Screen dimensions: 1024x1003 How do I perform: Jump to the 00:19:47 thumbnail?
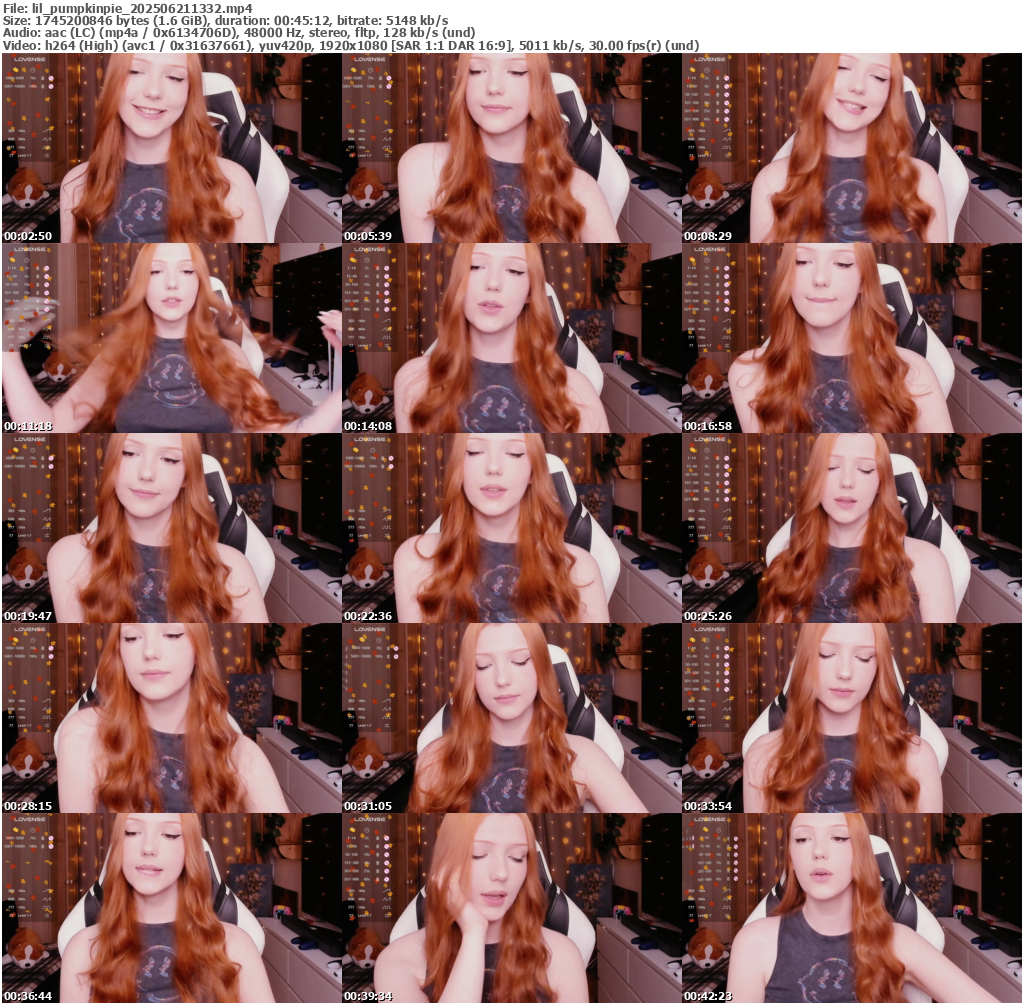[x=171, y=528]
